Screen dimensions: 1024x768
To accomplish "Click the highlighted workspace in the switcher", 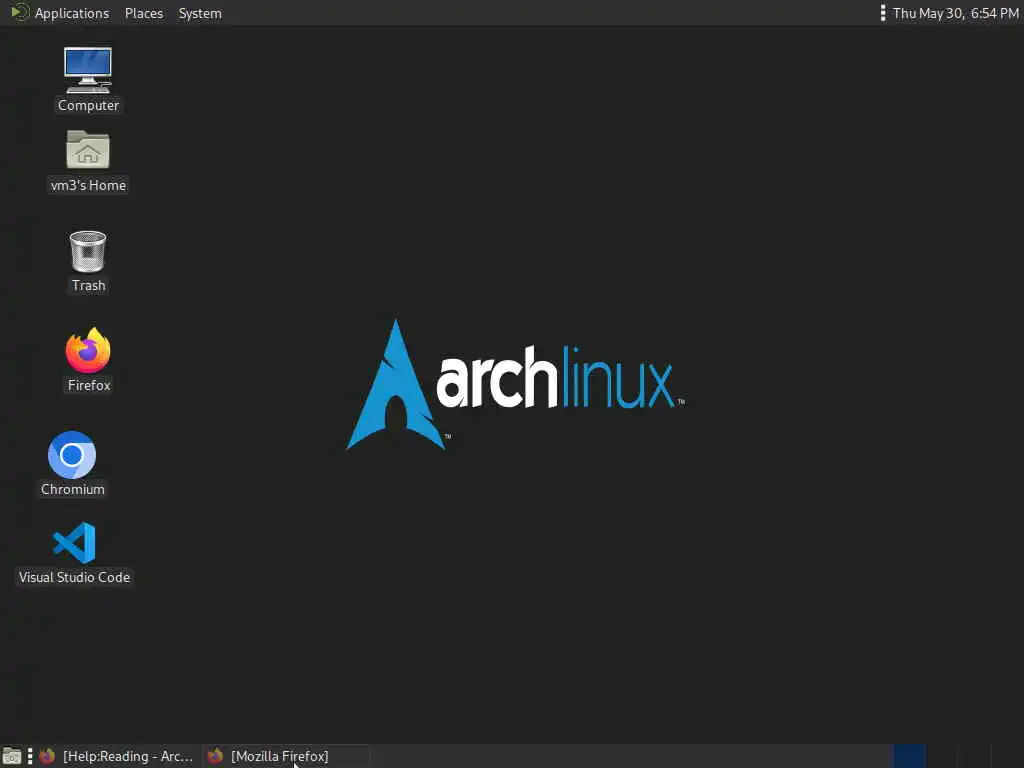I will (x=909, y=756).
